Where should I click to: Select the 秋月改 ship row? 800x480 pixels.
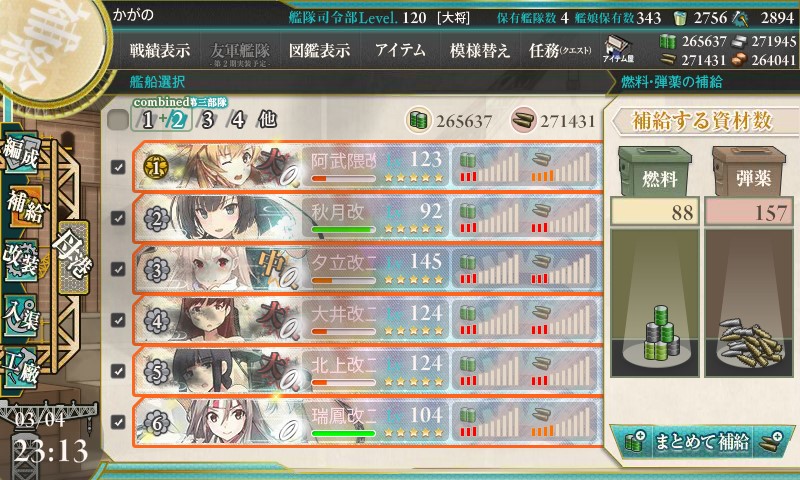tap(367, 218)
